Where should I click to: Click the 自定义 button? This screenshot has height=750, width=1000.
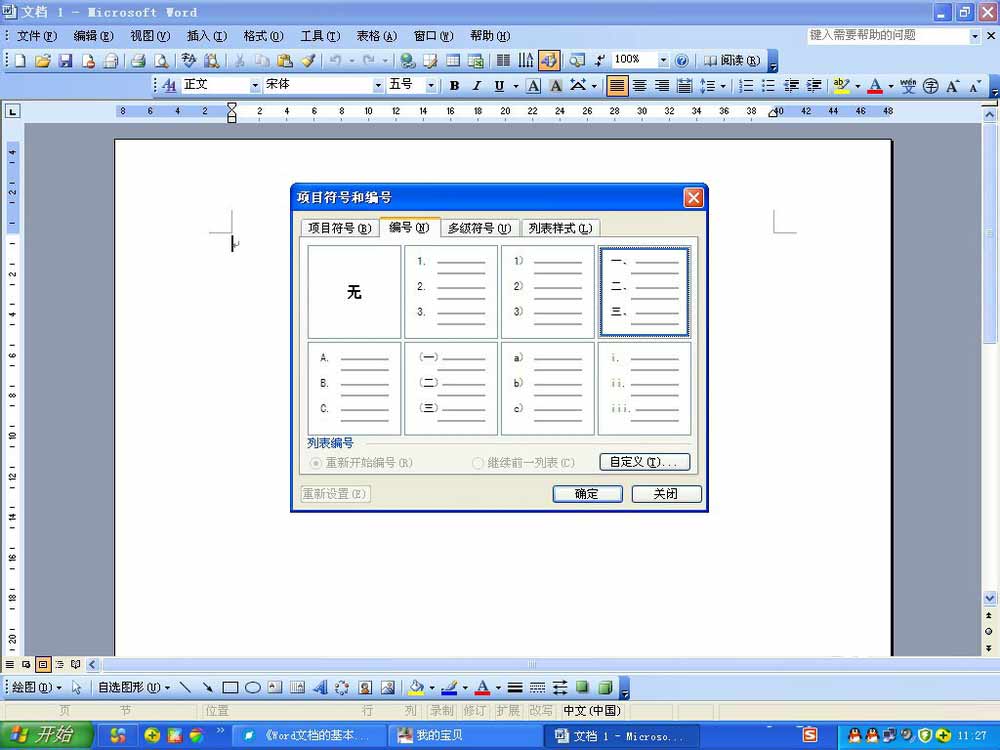coord(645,462)
